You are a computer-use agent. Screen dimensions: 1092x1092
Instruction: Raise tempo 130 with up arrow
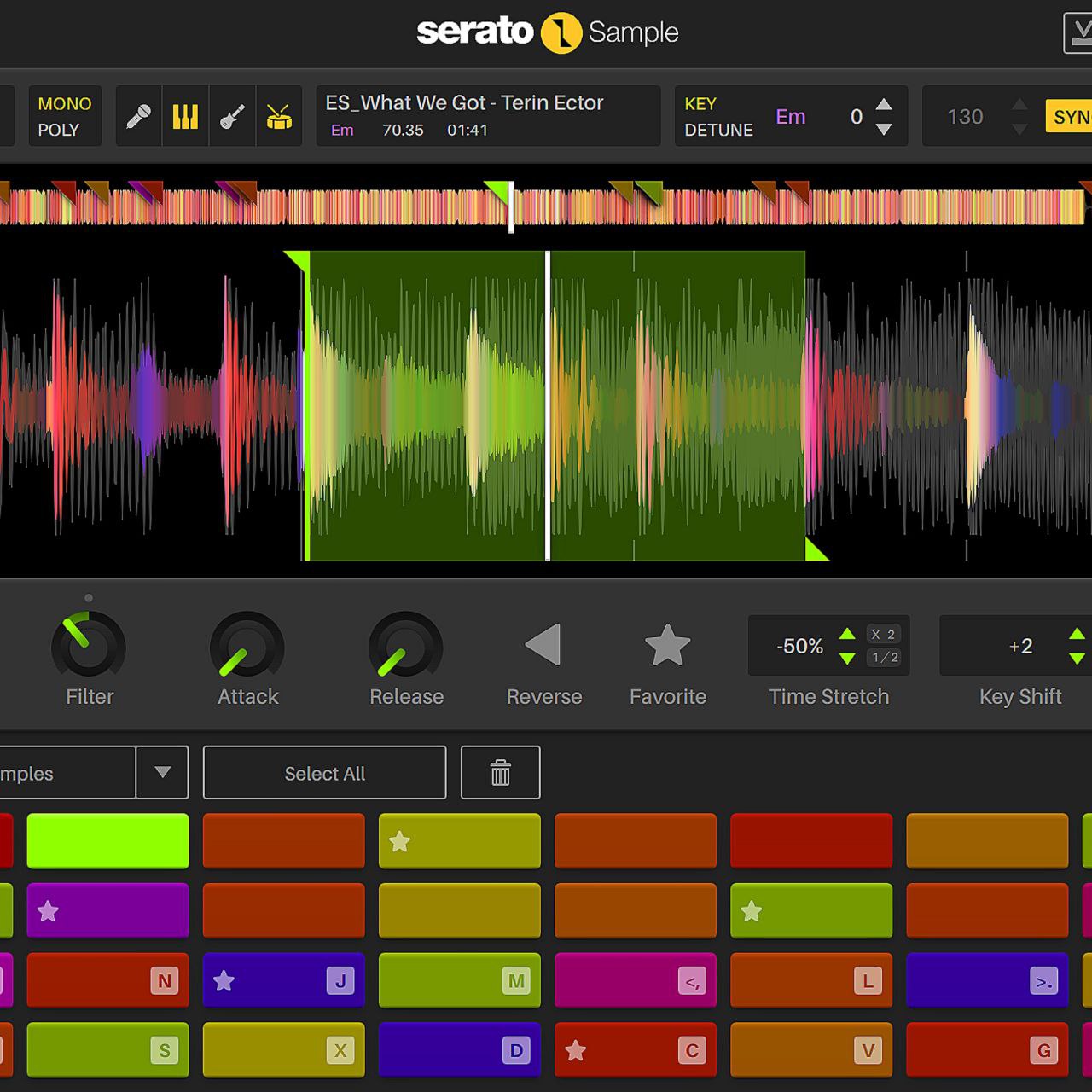click(x=1019, y=104)
